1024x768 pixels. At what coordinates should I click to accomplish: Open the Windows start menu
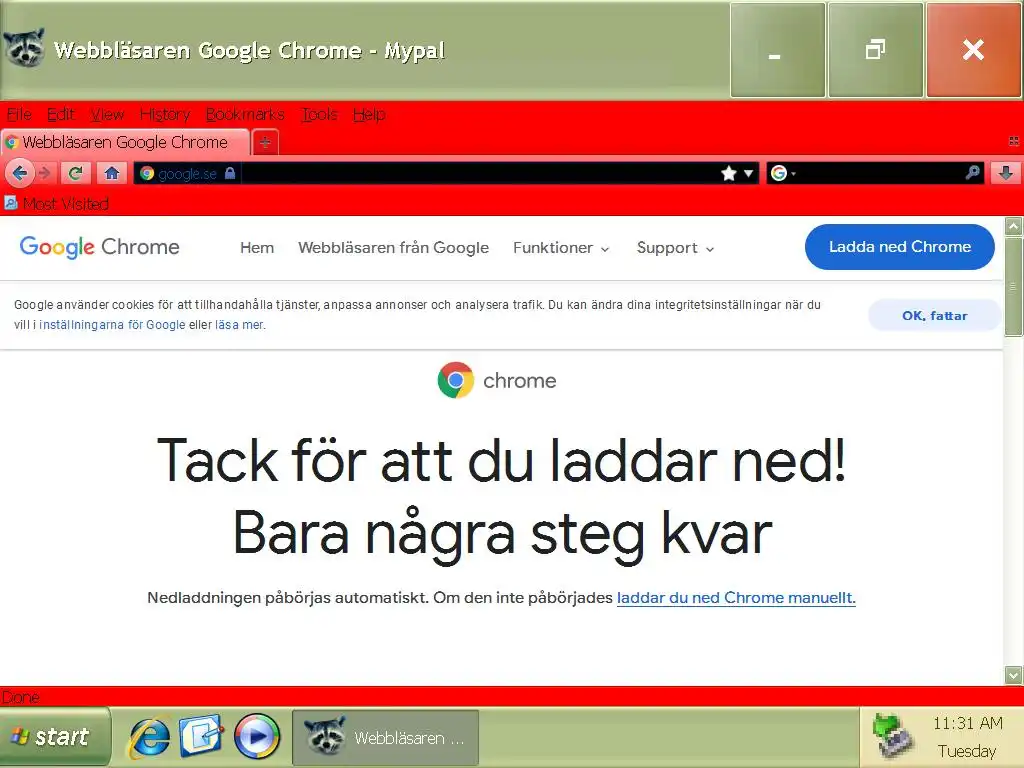tap(55, 737)
